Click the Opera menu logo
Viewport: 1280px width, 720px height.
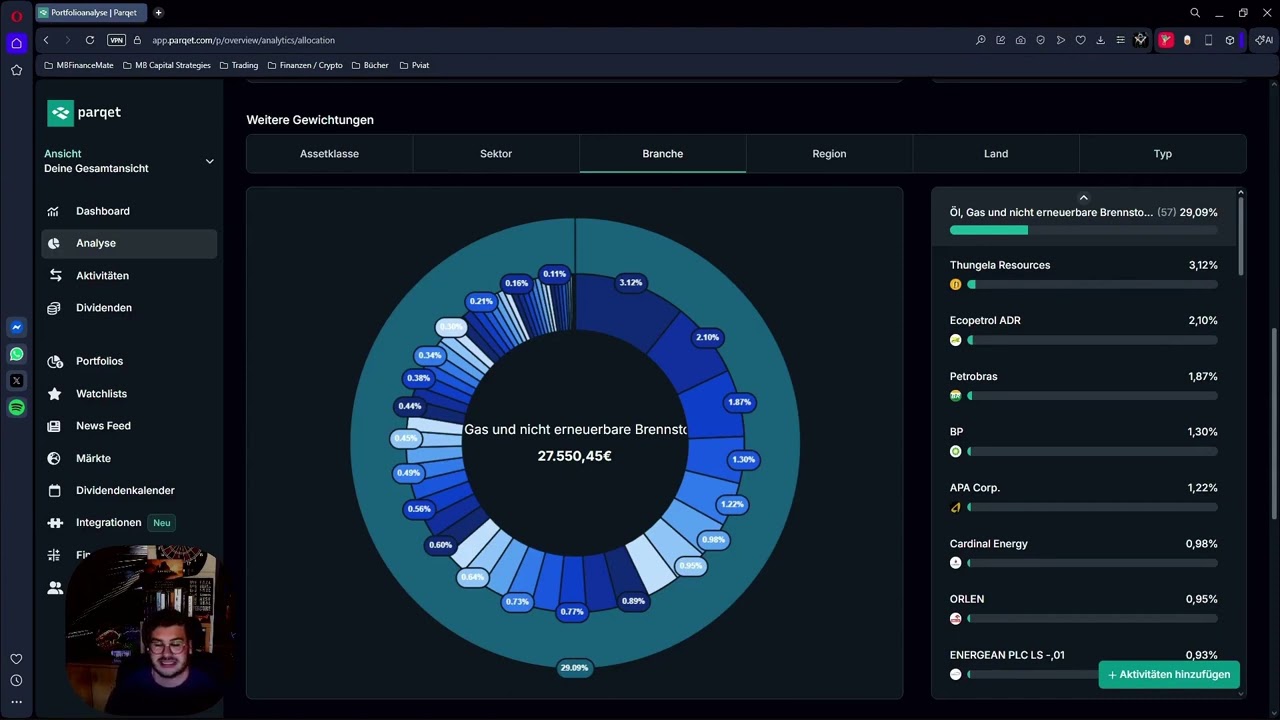tap(16, 14)
